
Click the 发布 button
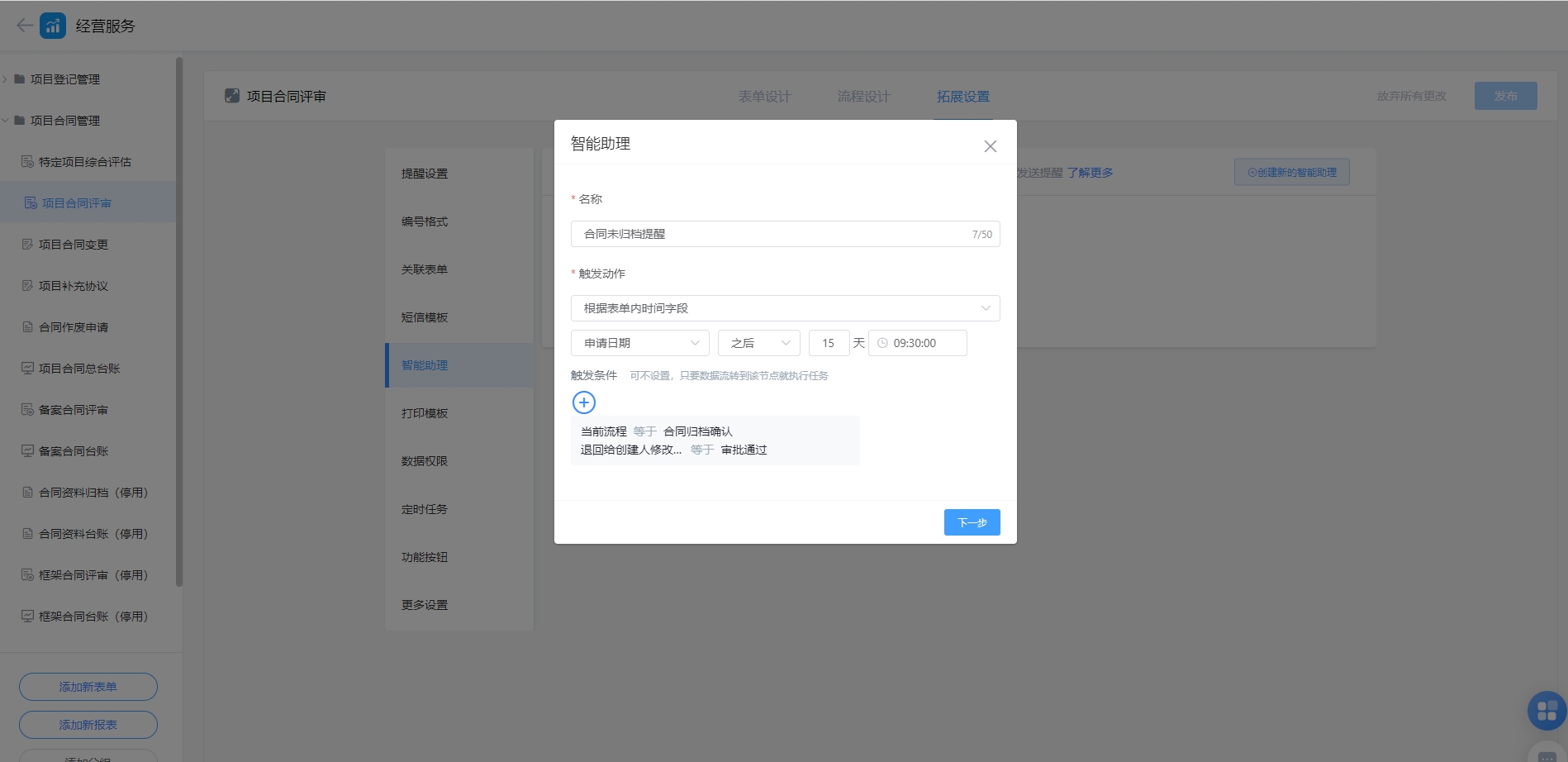tap(1505, 96)
